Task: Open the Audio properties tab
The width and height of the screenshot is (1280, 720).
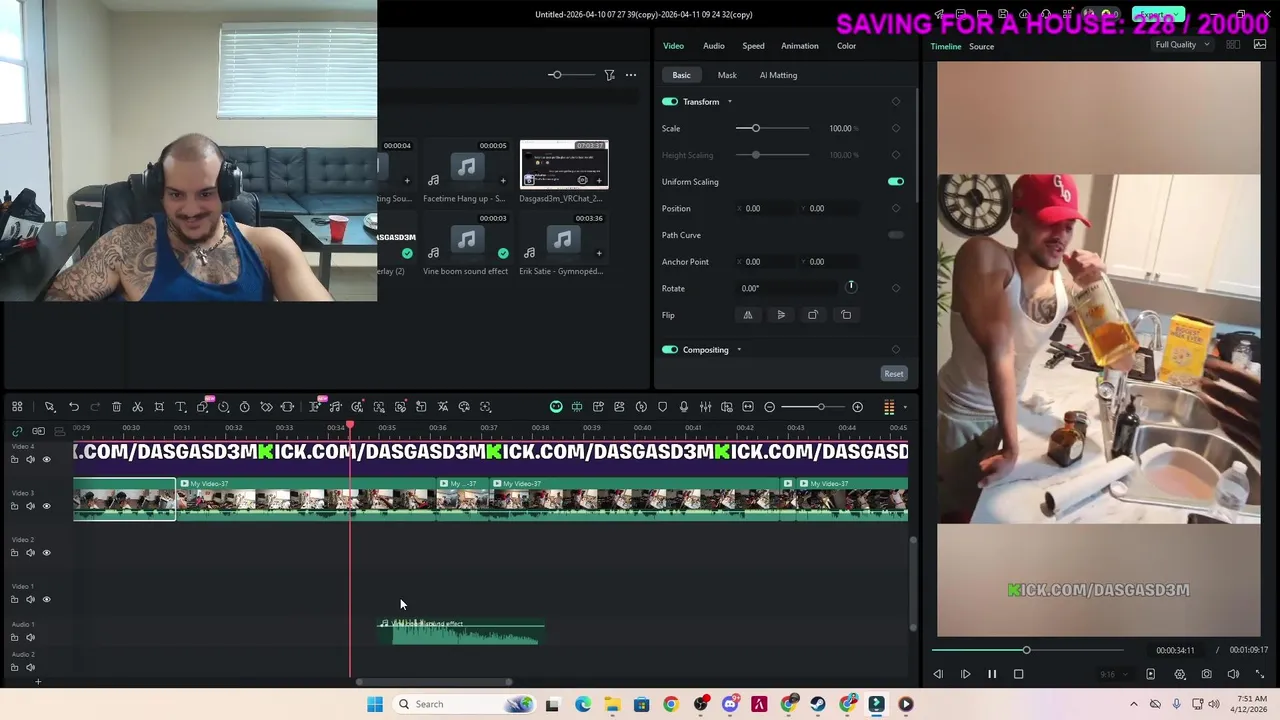Action: [x=714, y=46]
